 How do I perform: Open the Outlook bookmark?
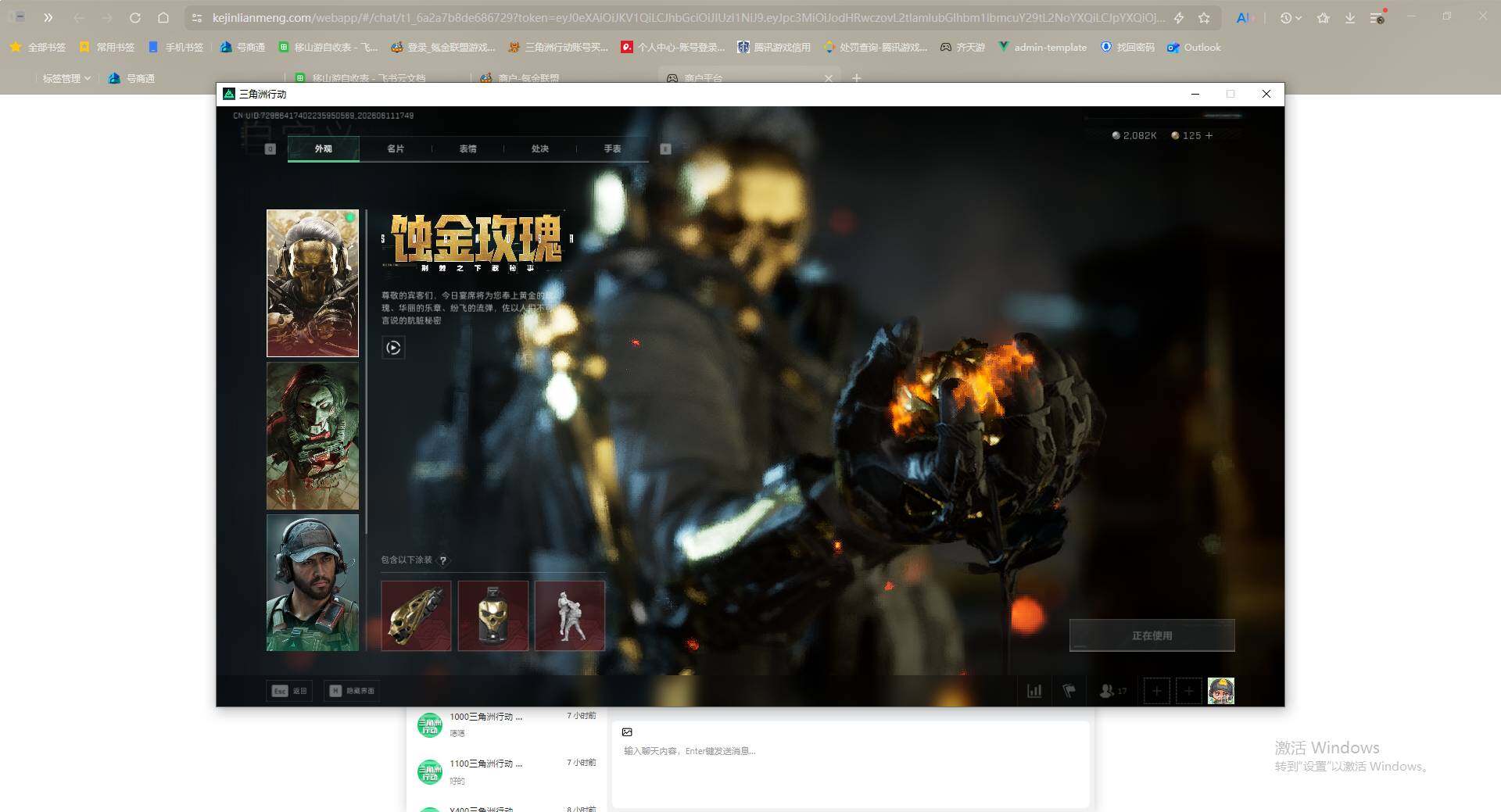1194,48
